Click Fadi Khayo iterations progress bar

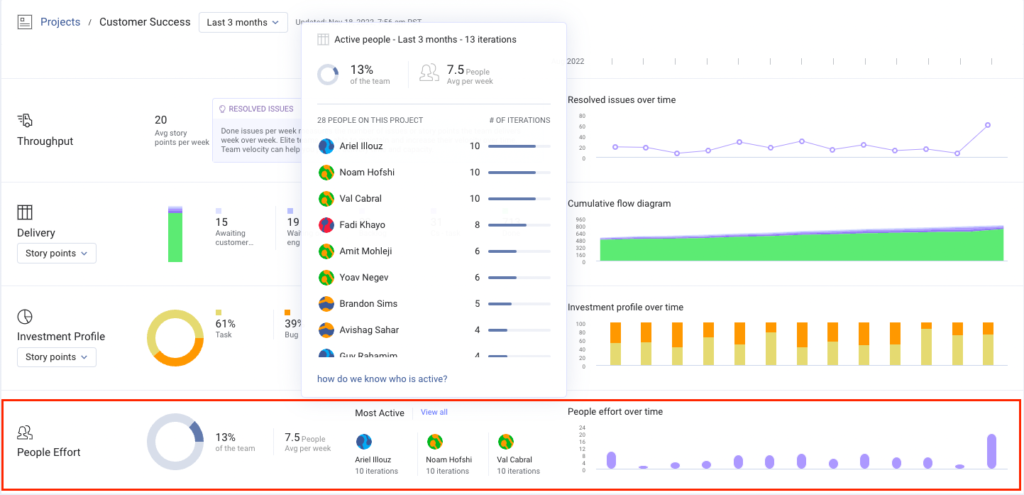tap(519, 225)
